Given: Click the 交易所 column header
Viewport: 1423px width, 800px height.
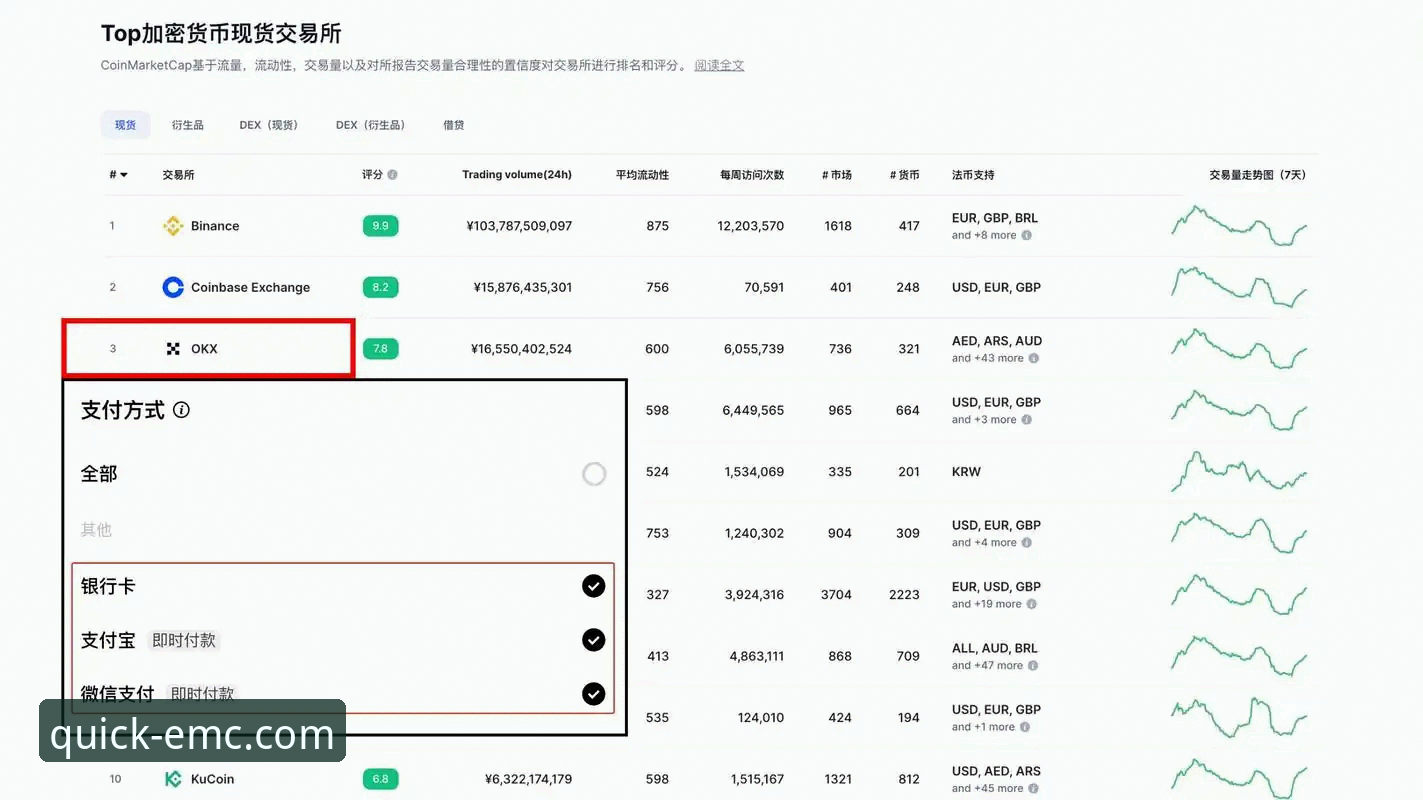Looking at the screenshot, I should point(178,175).
